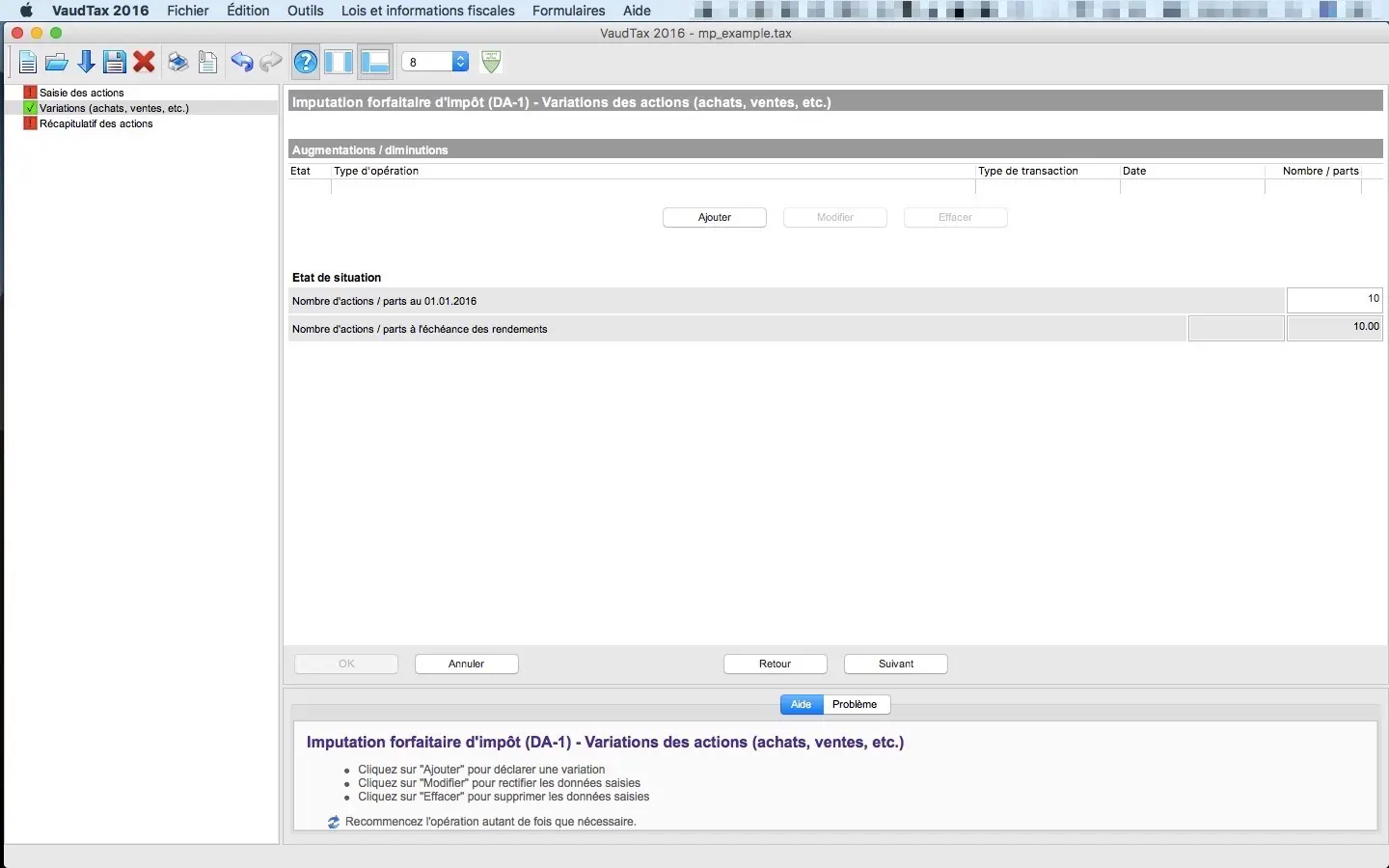Switch to the Aide tab in help panel
1389x868 pixels.
tap(802, 704)
